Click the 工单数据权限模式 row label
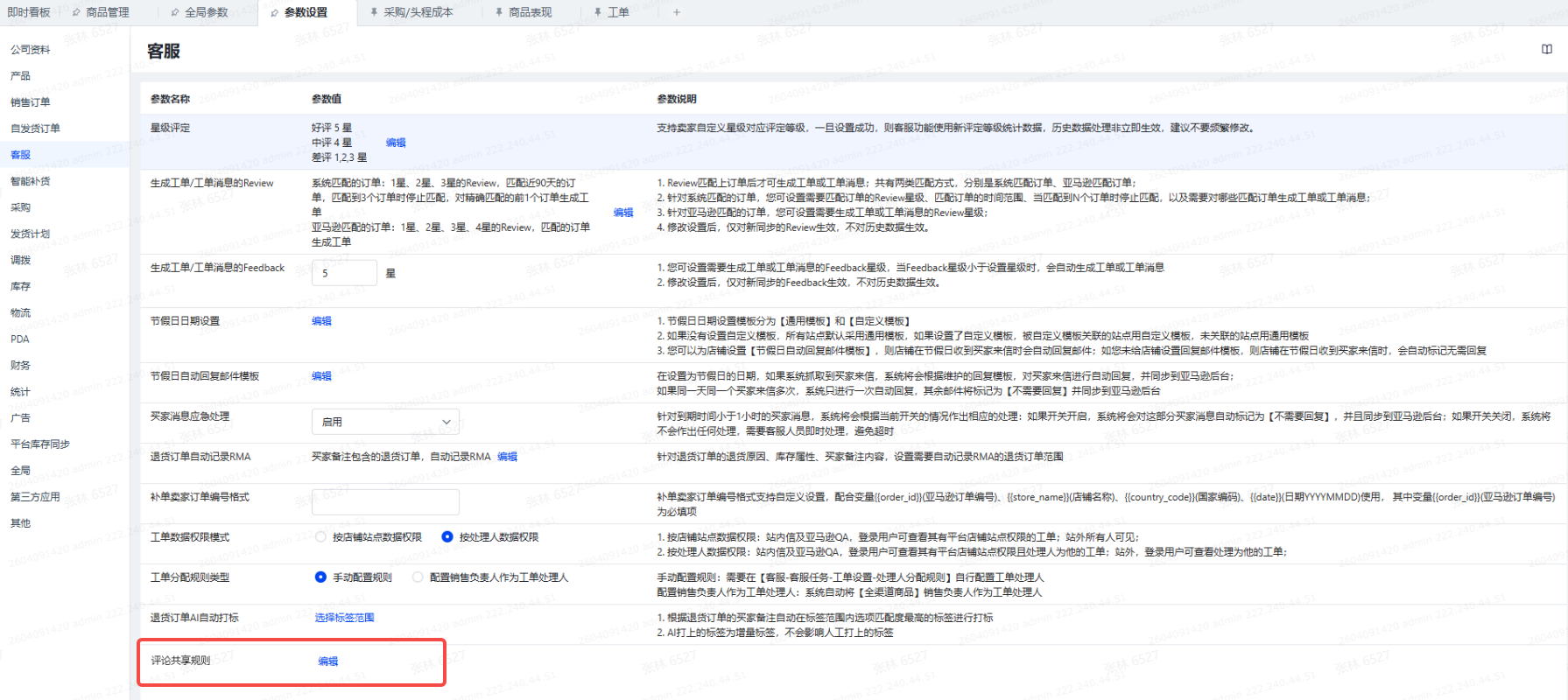Image resolution: width=1568 pixels, height=700 pixels. 190,537
